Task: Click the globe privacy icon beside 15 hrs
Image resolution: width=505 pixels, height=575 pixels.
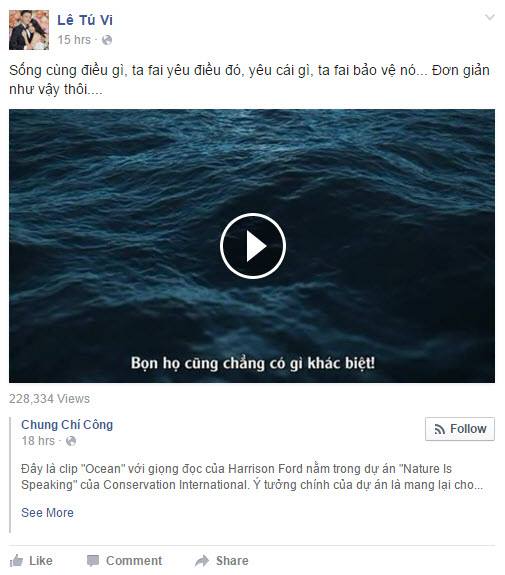Action: coord(107,40)
